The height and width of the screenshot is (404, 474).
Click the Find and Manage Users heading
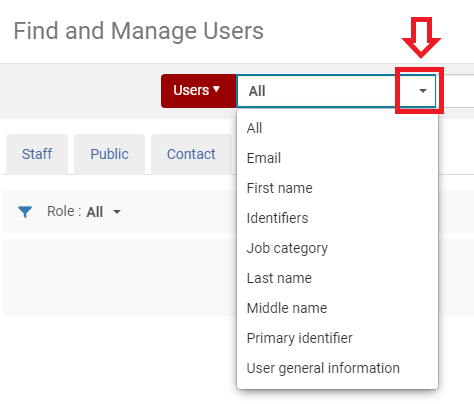click(x=138, y=31)
